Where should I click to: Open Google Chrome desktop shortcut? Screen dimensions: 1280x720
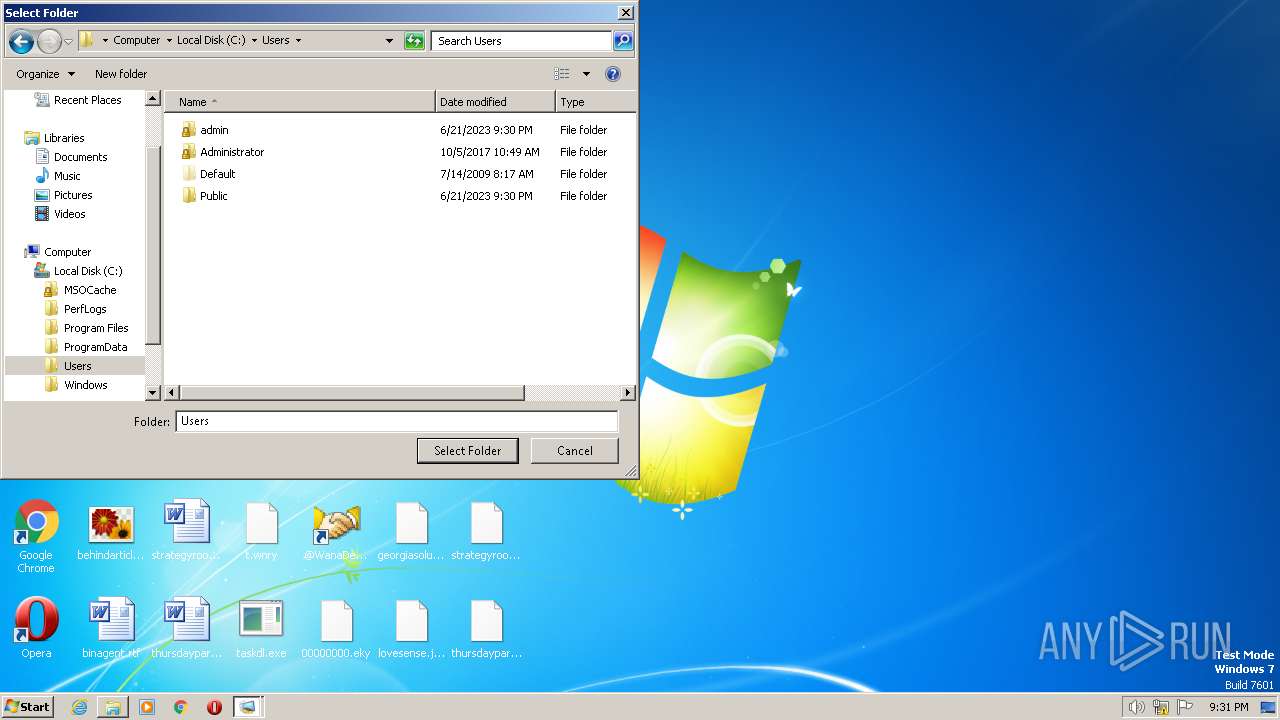coord(36,537)
